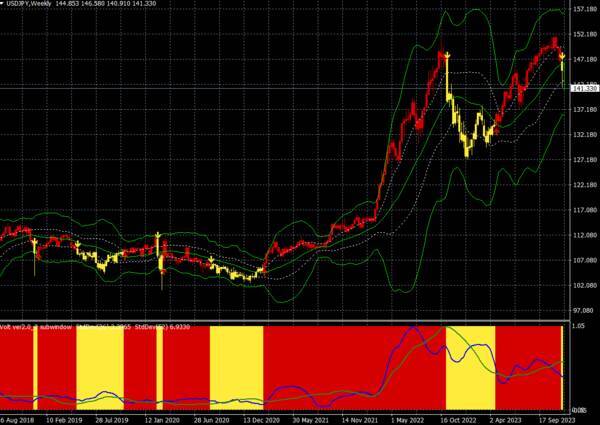This screenshot has height=425, width=600.
Task: Select the 16 Oct 2022 date label
Action: (x=458, y=421)
